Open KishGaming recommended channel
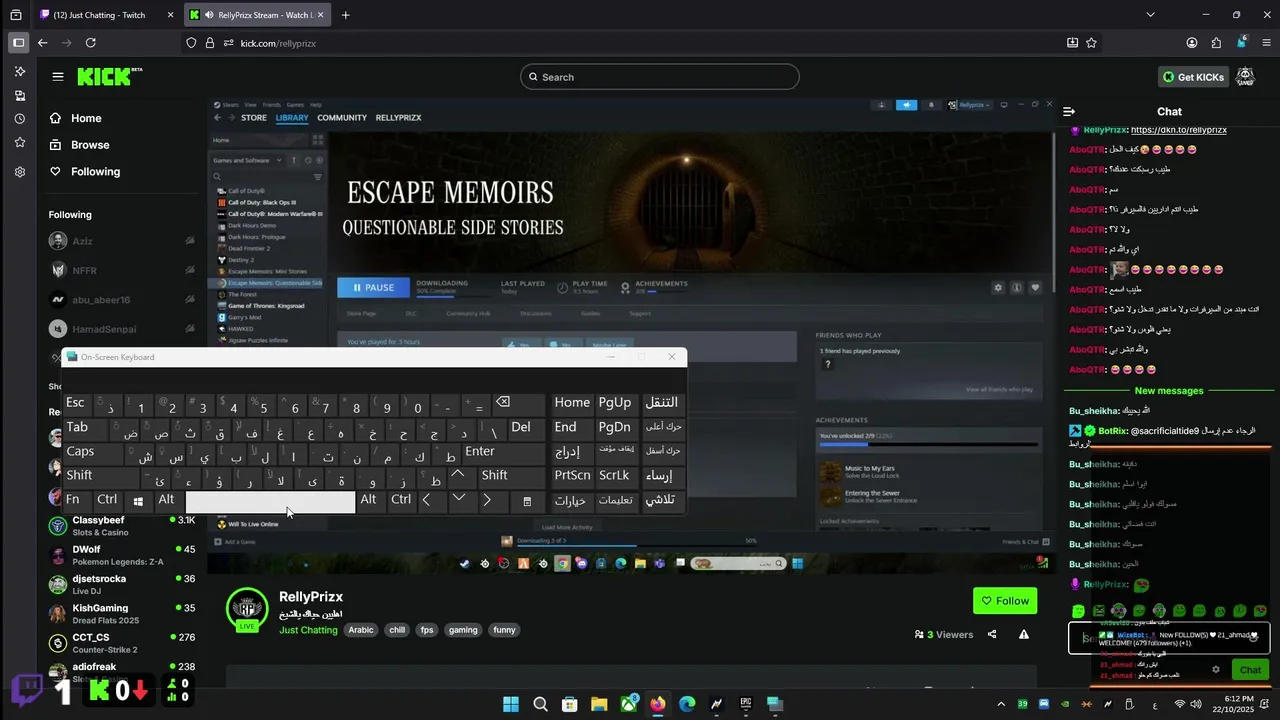The image size is (1280, 720). pos(120,613)
